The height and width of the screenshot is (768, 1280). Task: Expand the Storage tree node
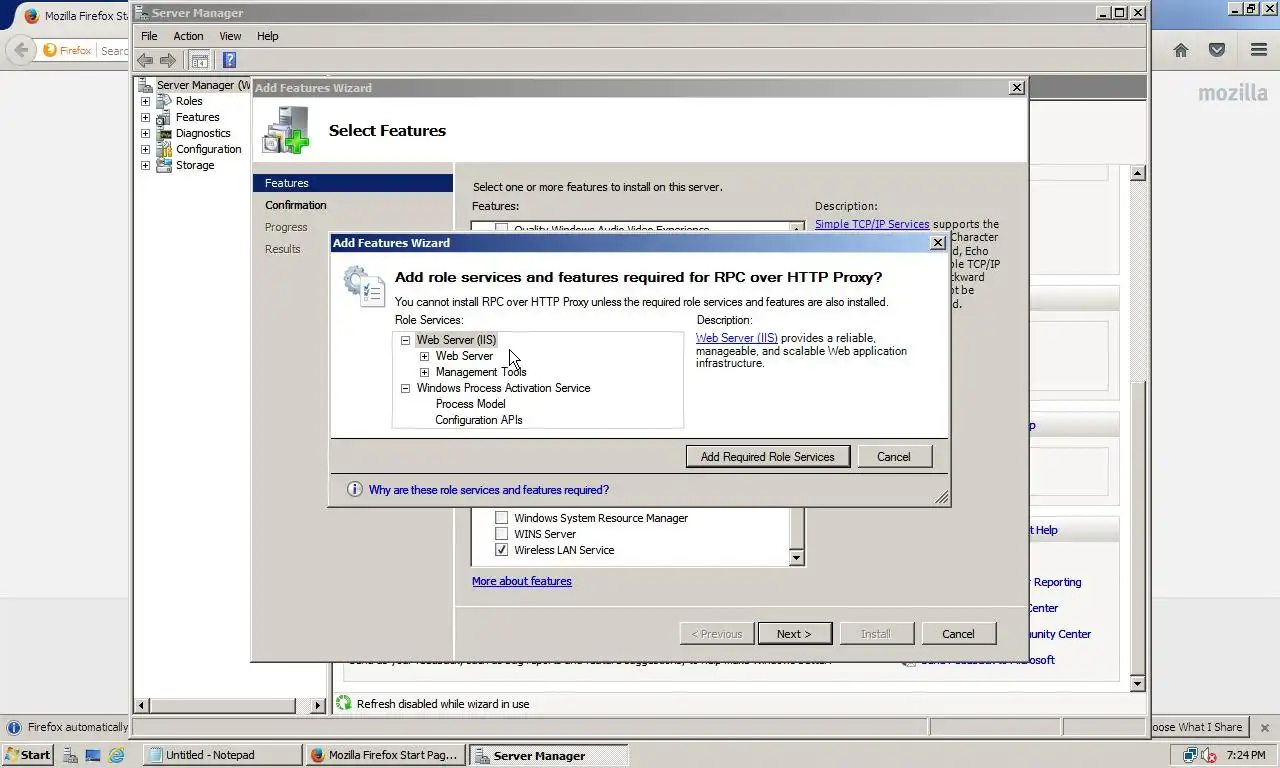(145, 165)
